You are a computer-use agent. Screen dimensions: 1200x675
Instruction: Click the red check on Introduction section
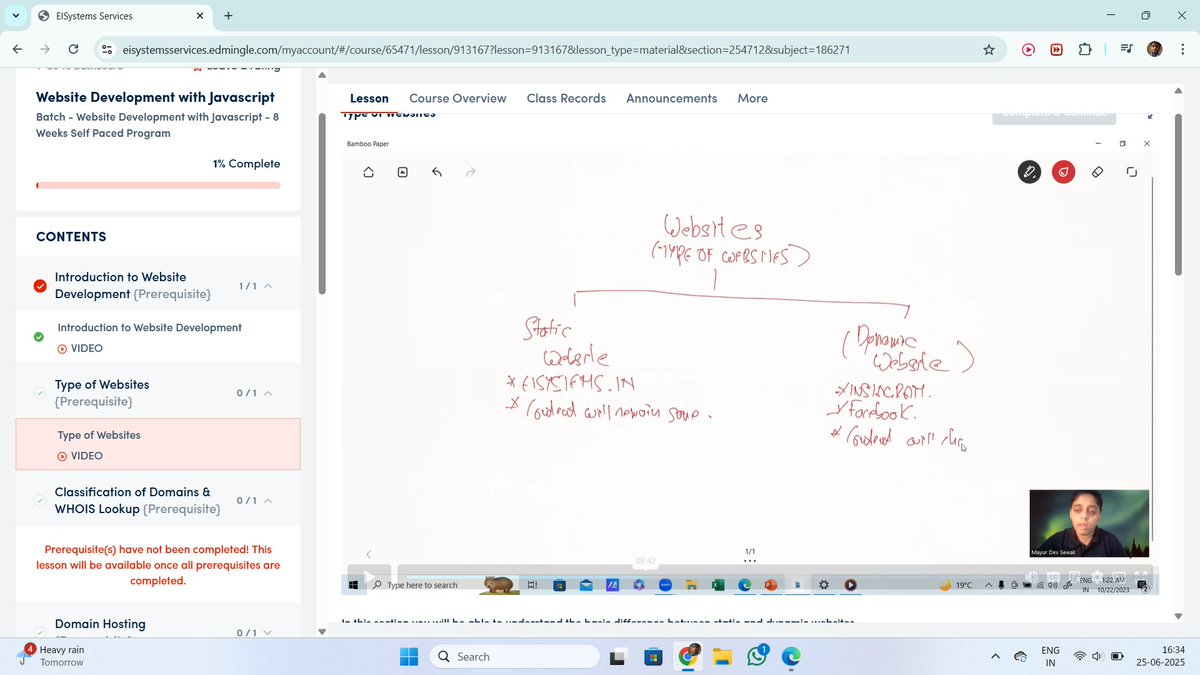(x=39, y=286)
